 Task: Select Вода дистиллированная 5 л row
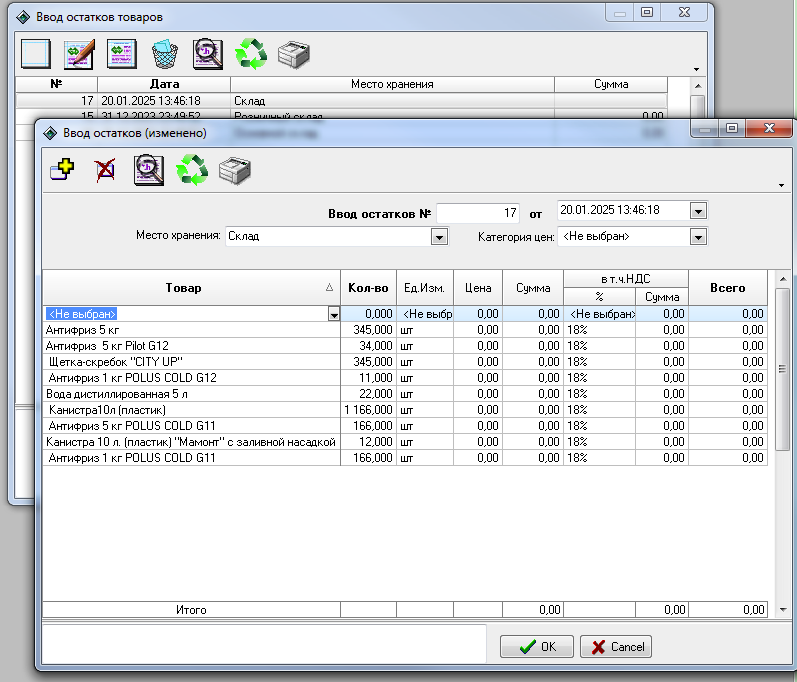(405, 394)
